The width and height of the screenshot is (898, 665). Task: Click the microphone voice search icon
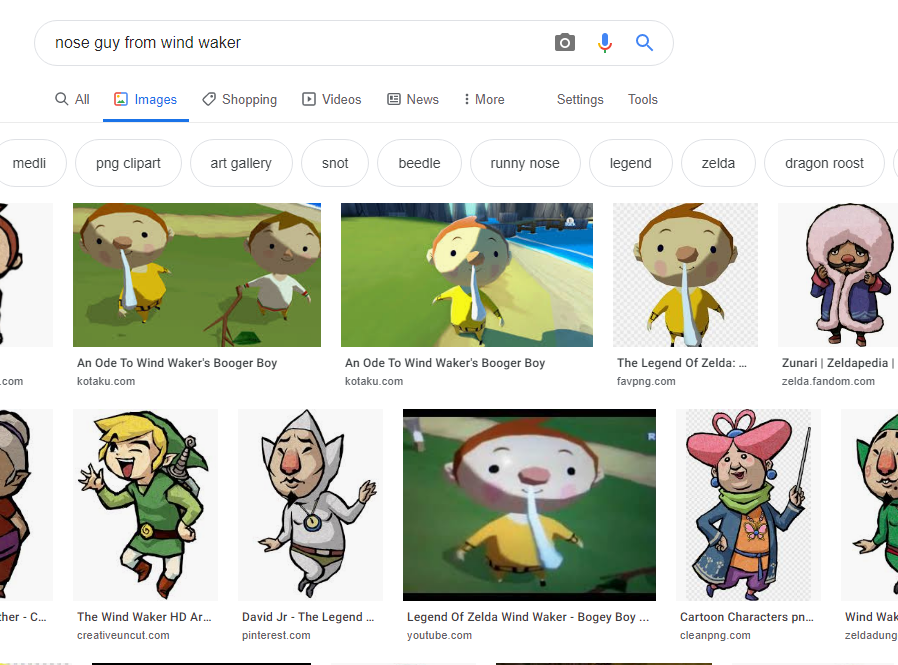tap(605, 42)
